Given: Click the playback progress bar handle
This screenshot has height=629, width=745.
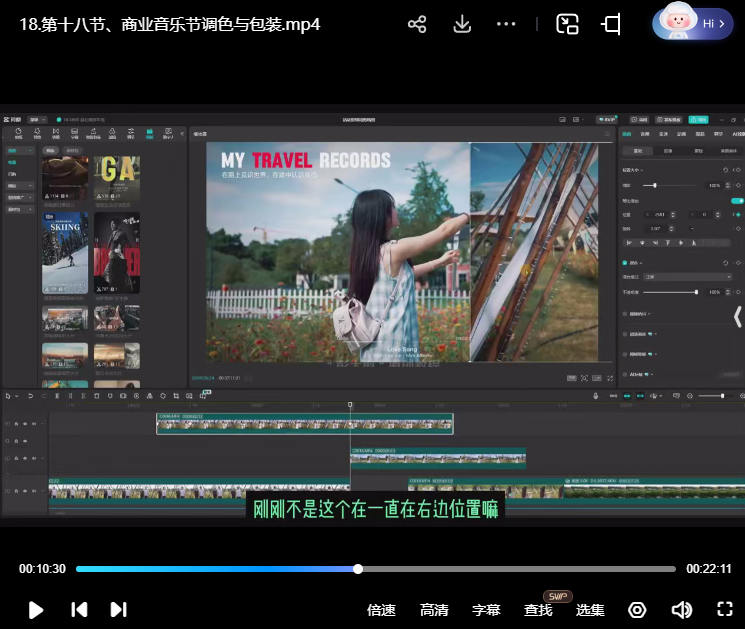Looking at the screenshot, I should 358,569.
